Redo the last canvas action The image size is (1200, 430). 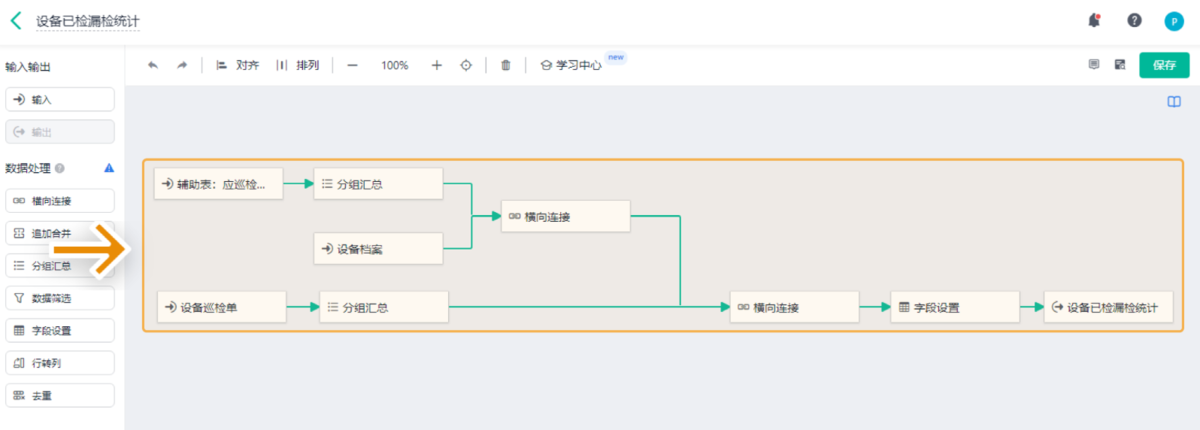[x=182, y=65]
